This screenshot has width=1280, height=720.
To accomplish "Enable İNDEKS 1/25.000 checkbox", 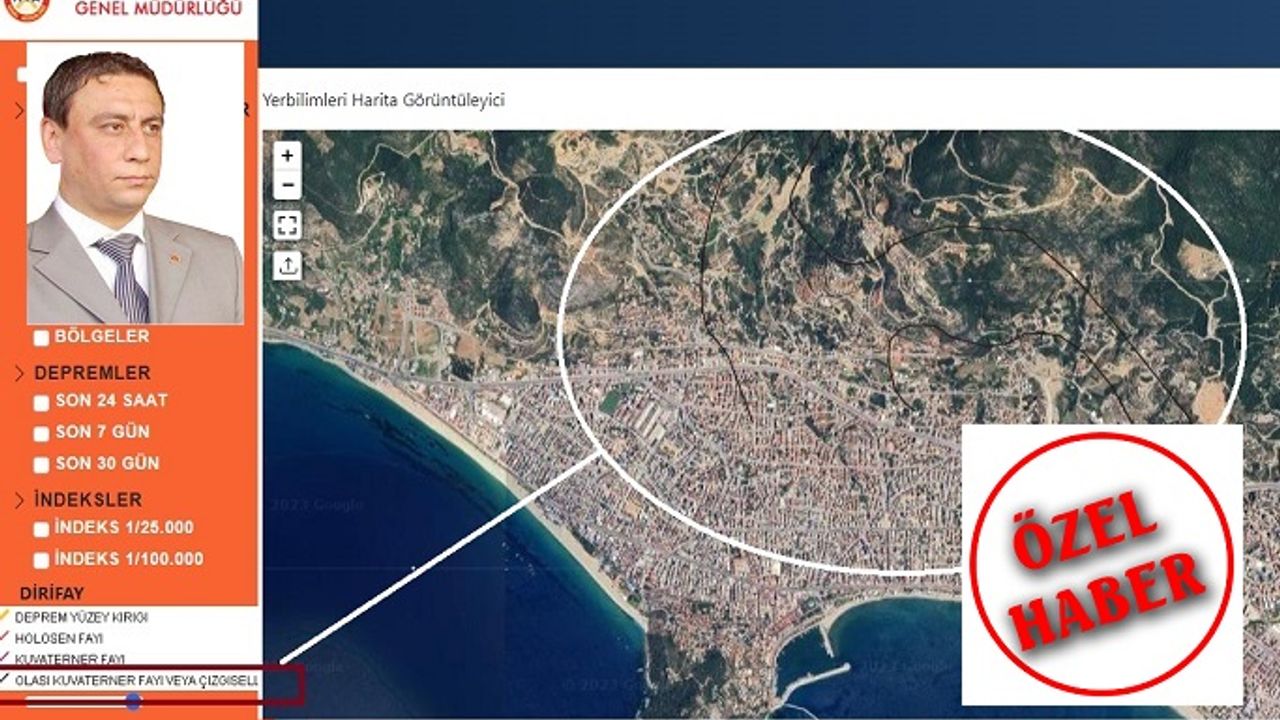I will pos(41,529).
